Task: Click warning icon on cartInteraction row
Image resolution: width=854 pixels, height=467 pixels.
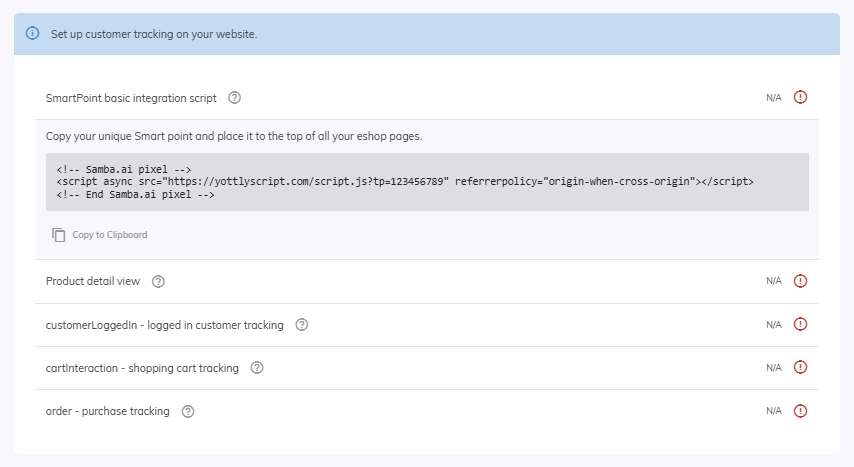Action: (x=800, y=368)
